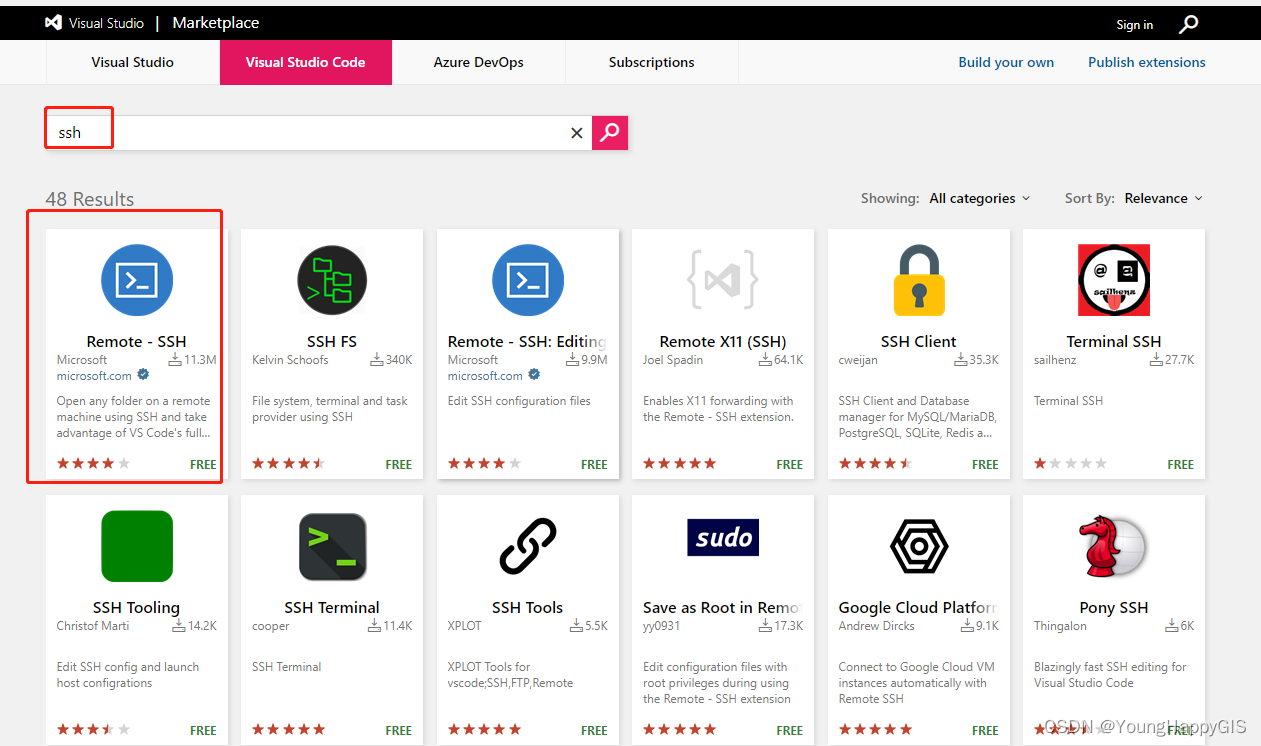The width and height of the screenshot is (1261, 746).
Task: Open the SSH Tools chain link icon
Action: pos(528,546)
